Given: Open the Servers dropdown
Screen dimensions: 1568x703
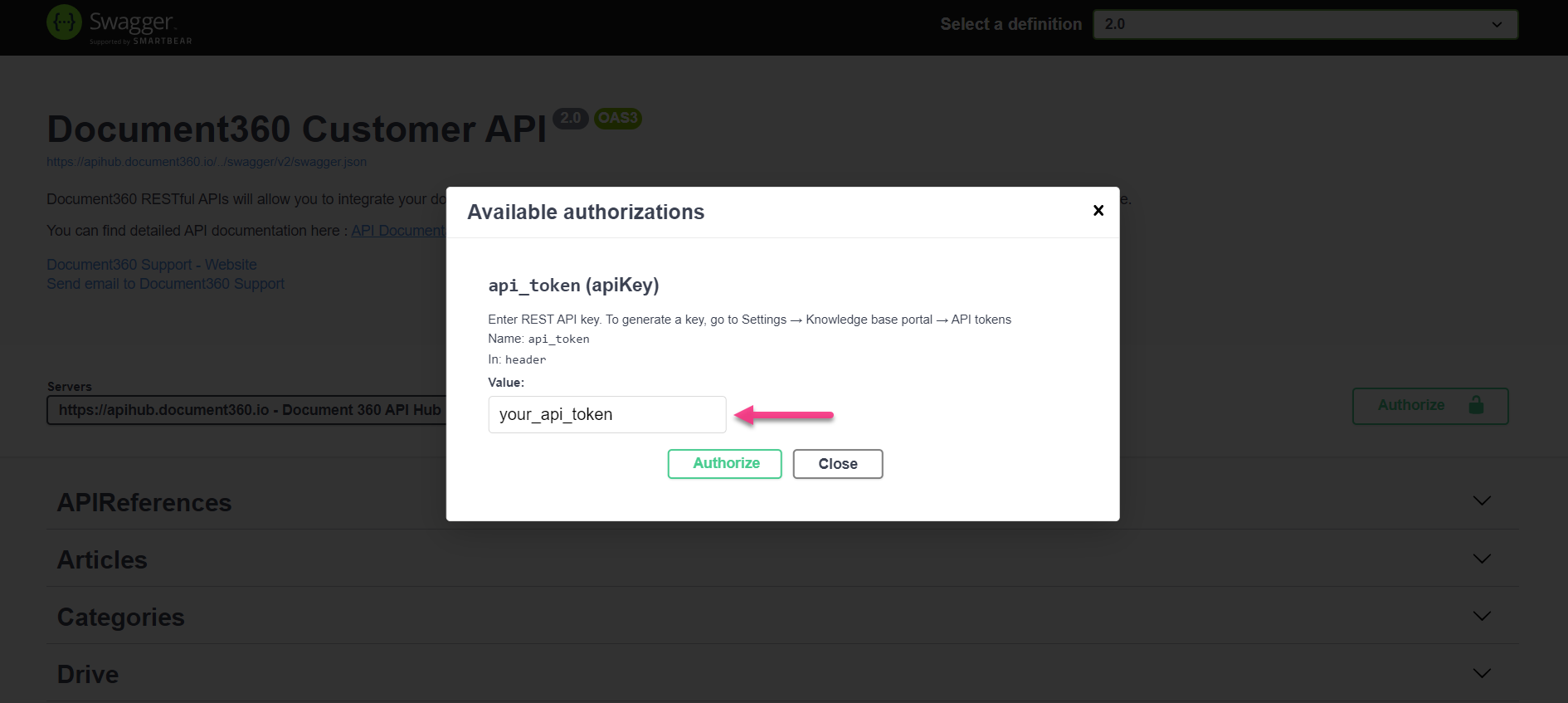Looking at the screenshot, I should click(x=246, y=410).
